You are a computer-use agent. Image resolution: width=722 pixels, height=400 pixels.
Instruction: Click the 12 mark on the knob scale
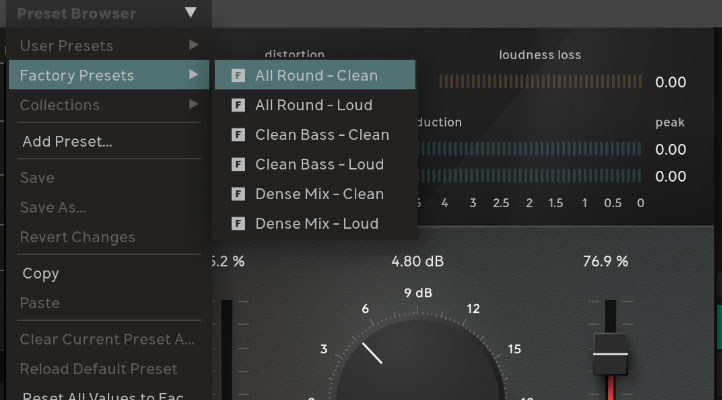[x=473, y=309]
